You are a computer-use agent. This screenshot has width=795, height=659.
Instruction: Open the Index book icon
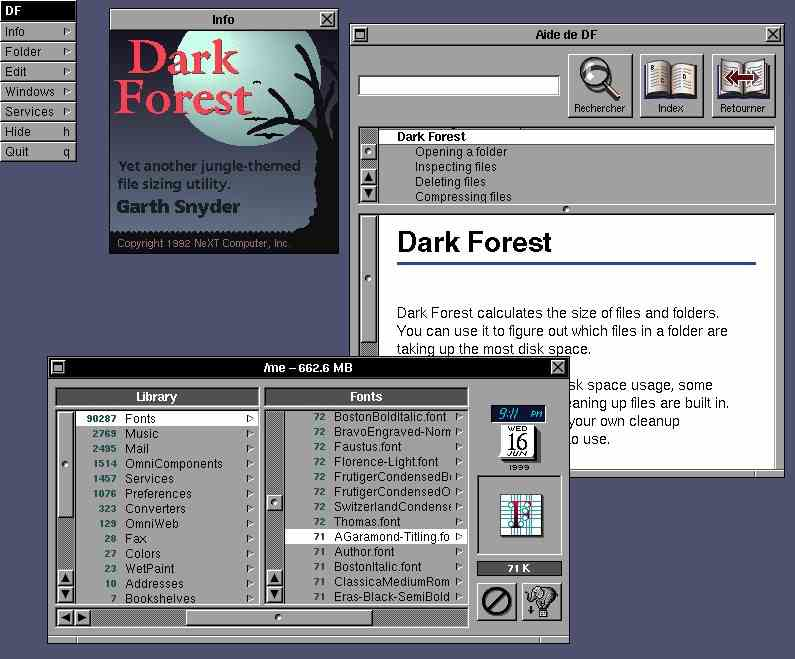click(x=671, y=86)
